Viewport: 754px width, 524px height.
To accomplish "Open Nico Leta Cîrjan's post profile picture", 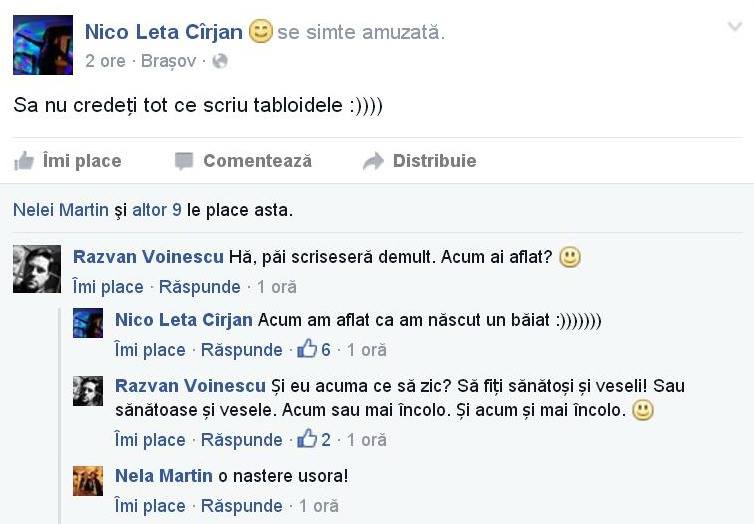I will (43, 45).
